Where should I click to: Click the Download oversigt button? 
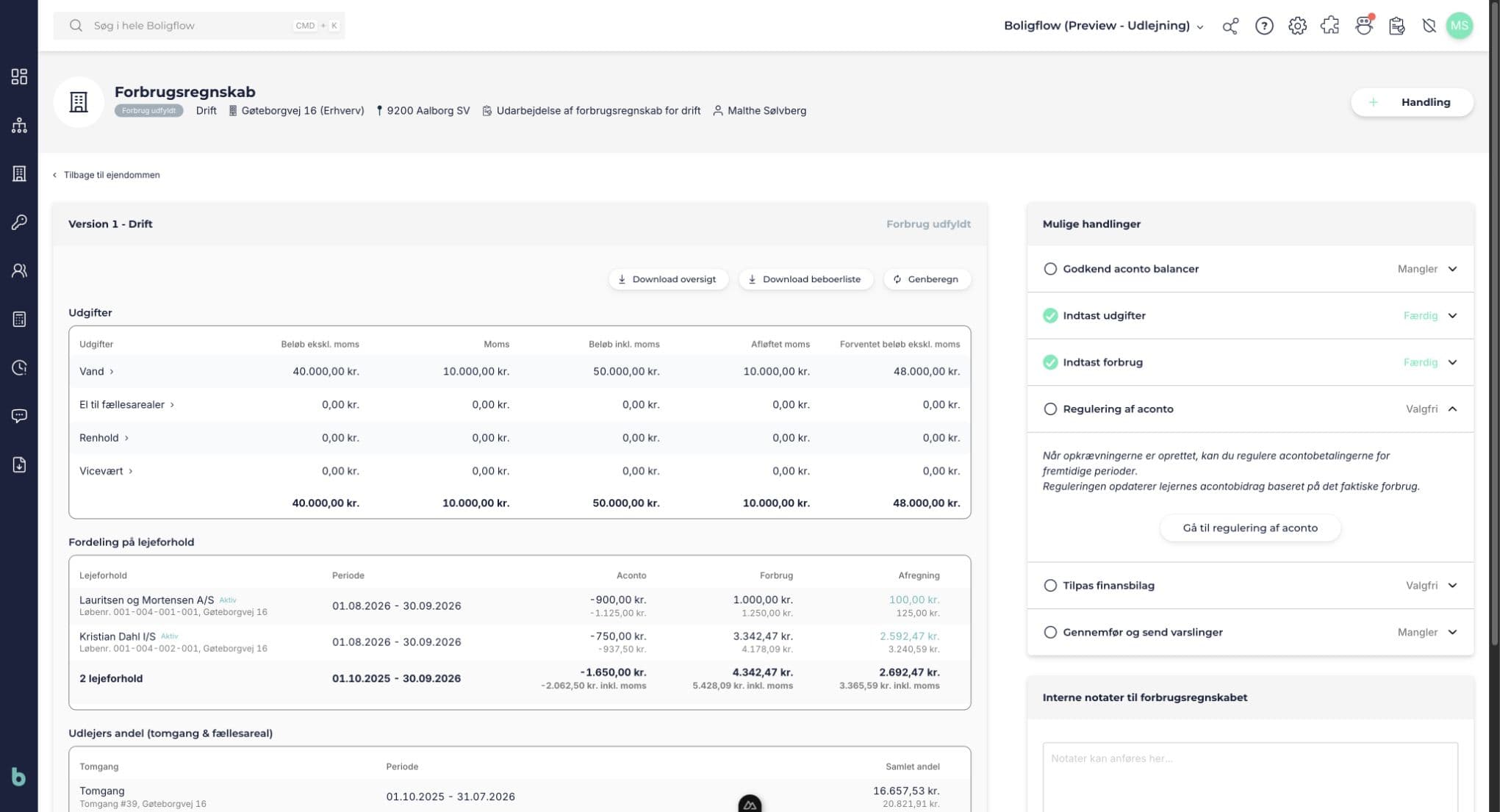[x=668, y=279]
